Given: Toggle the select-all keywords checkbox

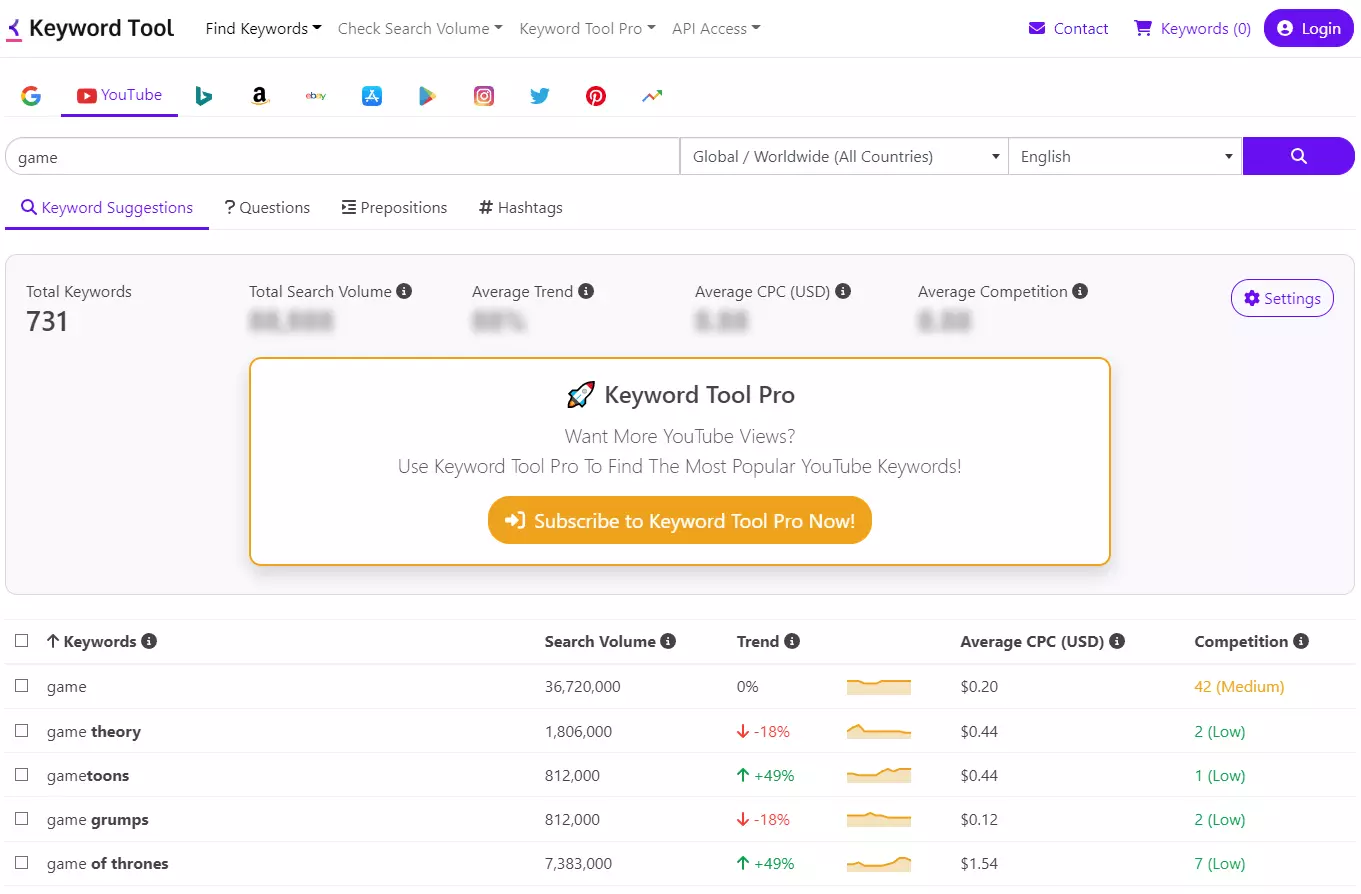Looking at the screenshot, I should 22,641.
